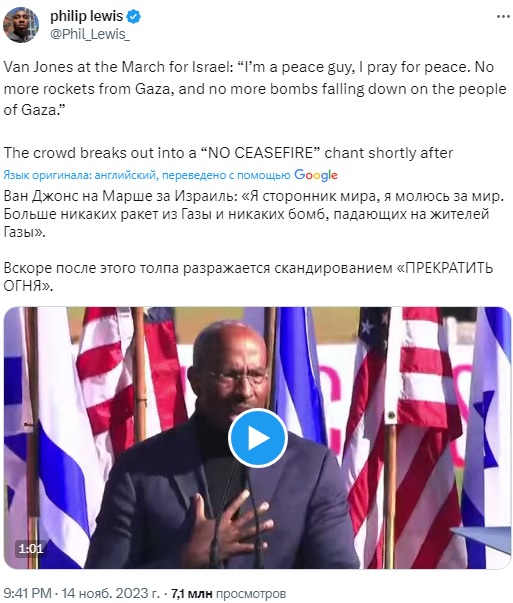
Task: Click the blue verified badge
Action: point(134,17)
